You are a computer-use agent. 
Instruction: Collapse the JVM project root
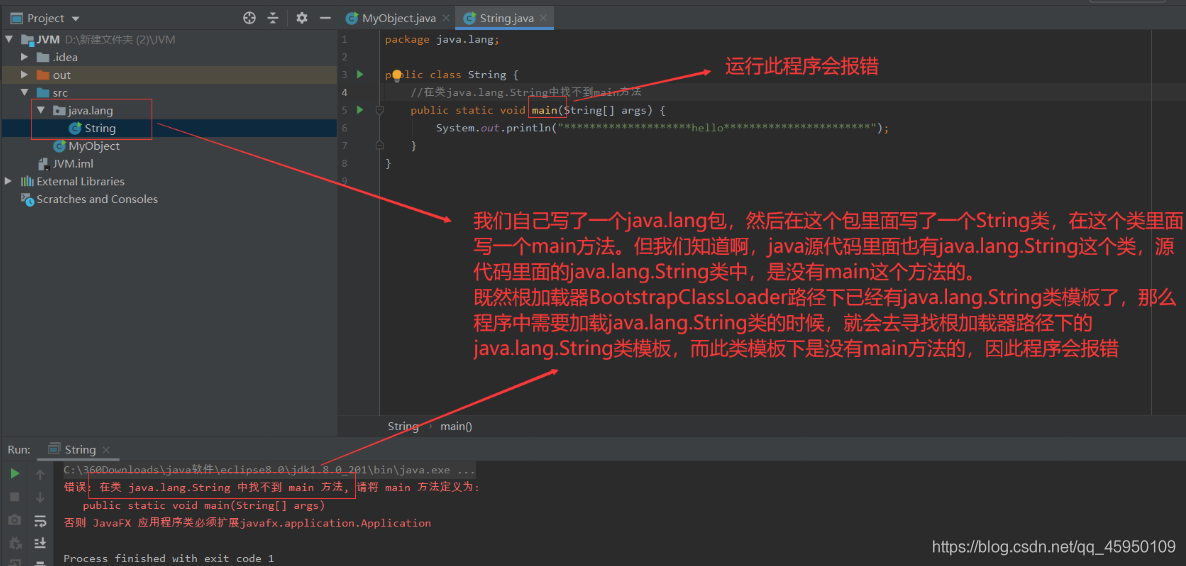point(9,39)
